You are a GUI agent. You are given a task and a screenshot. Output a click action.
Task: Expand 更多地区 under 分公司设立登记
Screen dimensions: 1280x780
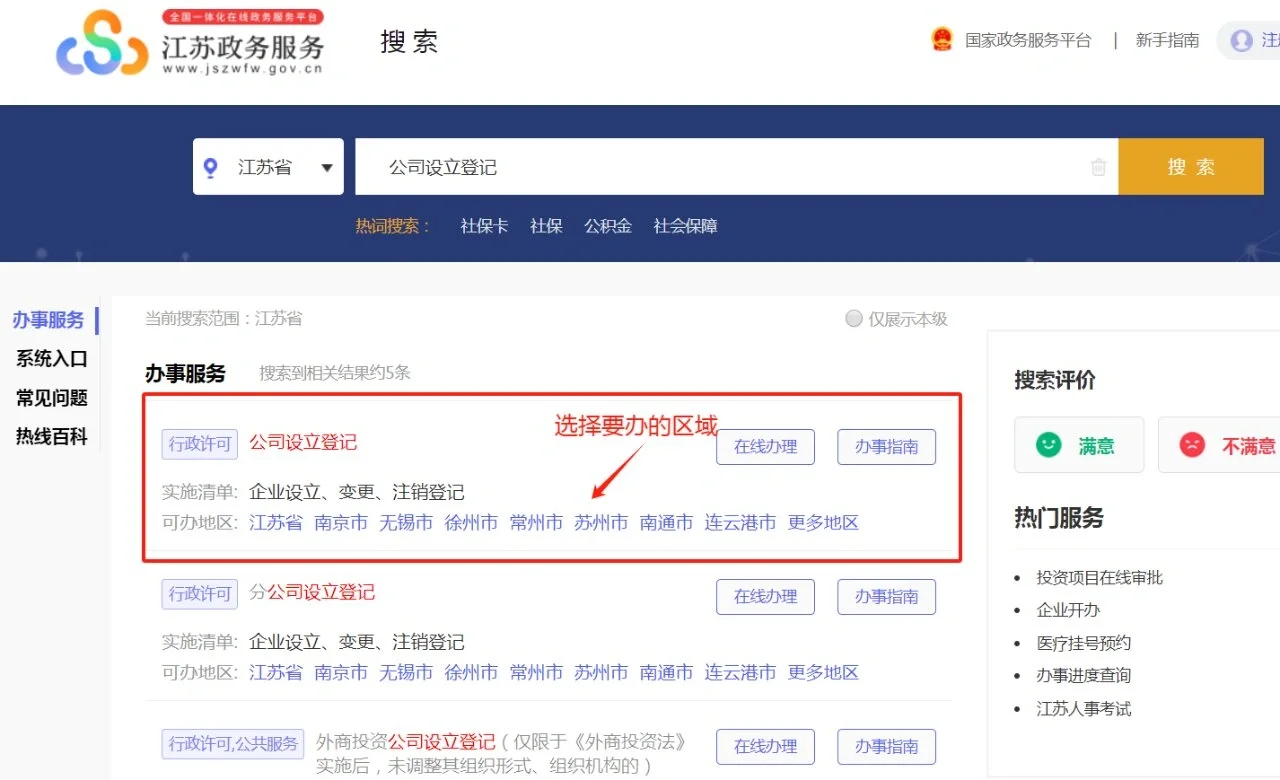coord(823,673)
